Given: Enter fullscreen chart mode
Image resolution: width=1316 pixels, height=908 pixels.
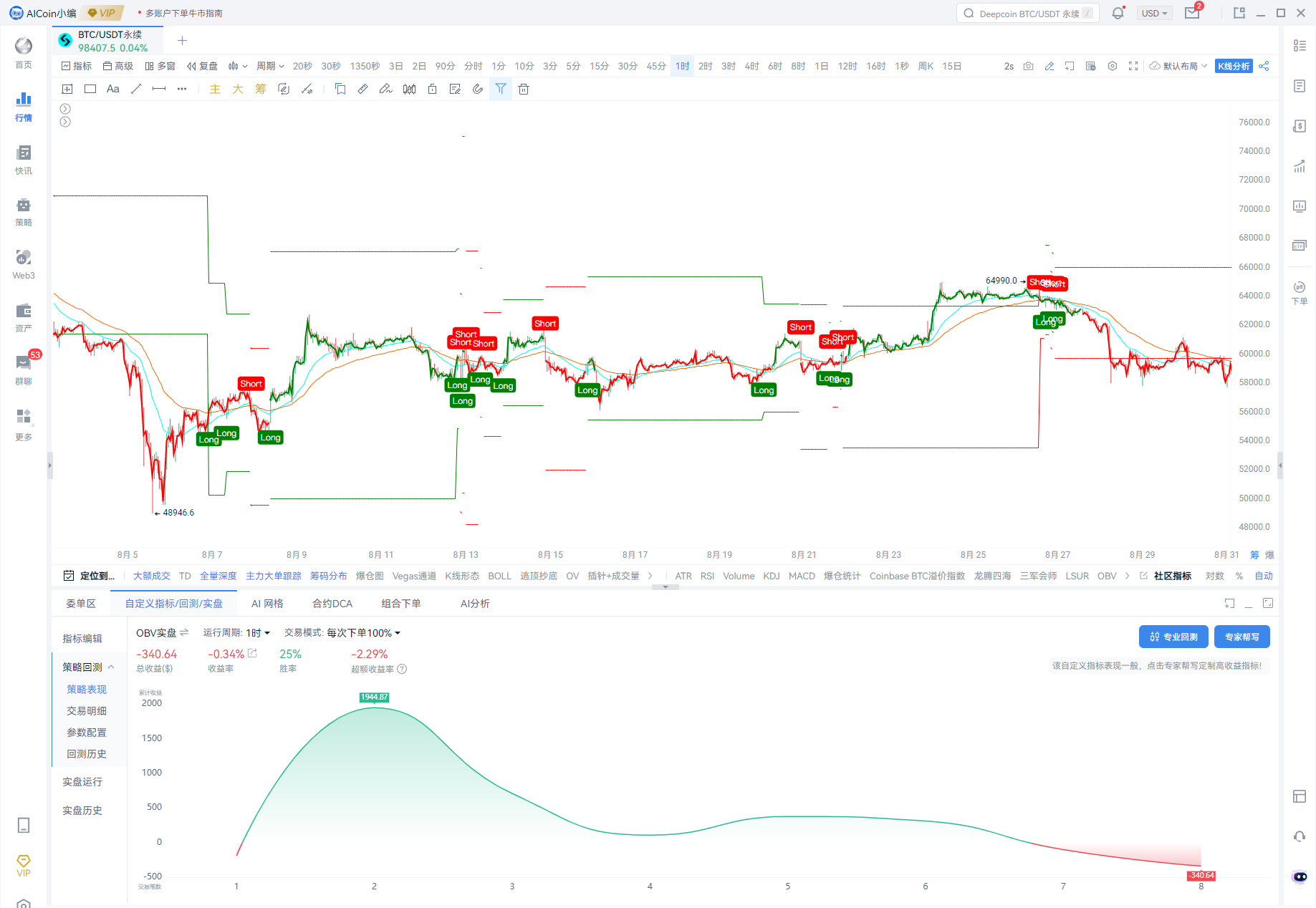Looking at the screenshot, I should coord(1133,66).
